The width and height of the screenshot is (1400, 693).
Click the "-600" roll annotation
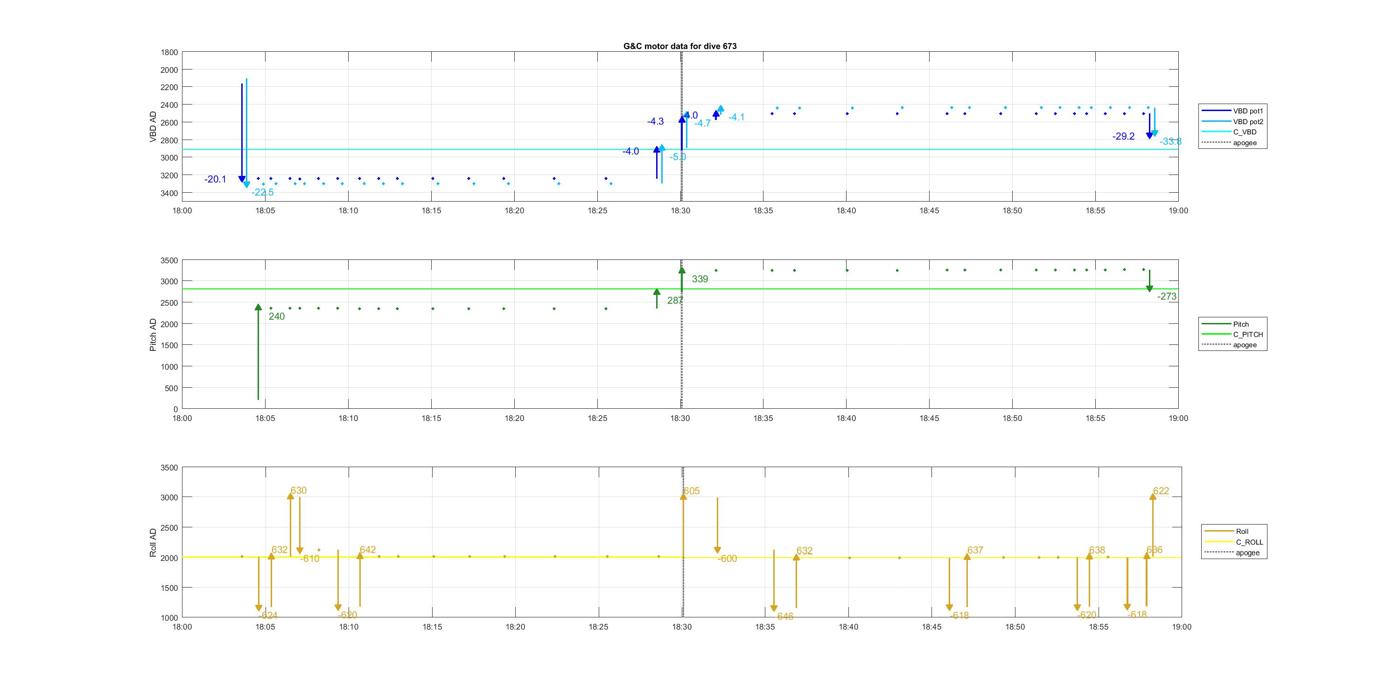click(x=727, y=559)
